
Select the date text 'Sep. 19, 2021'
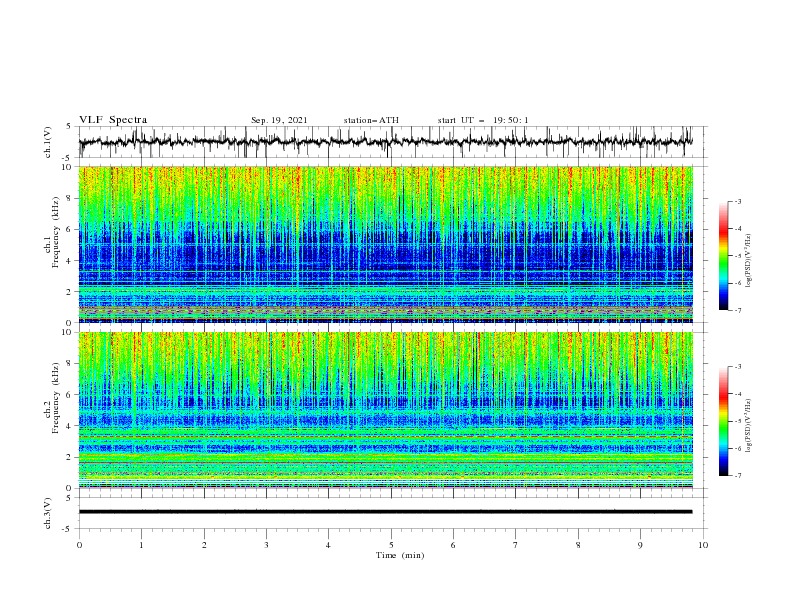pyautogui.click(x=279, y=120)
